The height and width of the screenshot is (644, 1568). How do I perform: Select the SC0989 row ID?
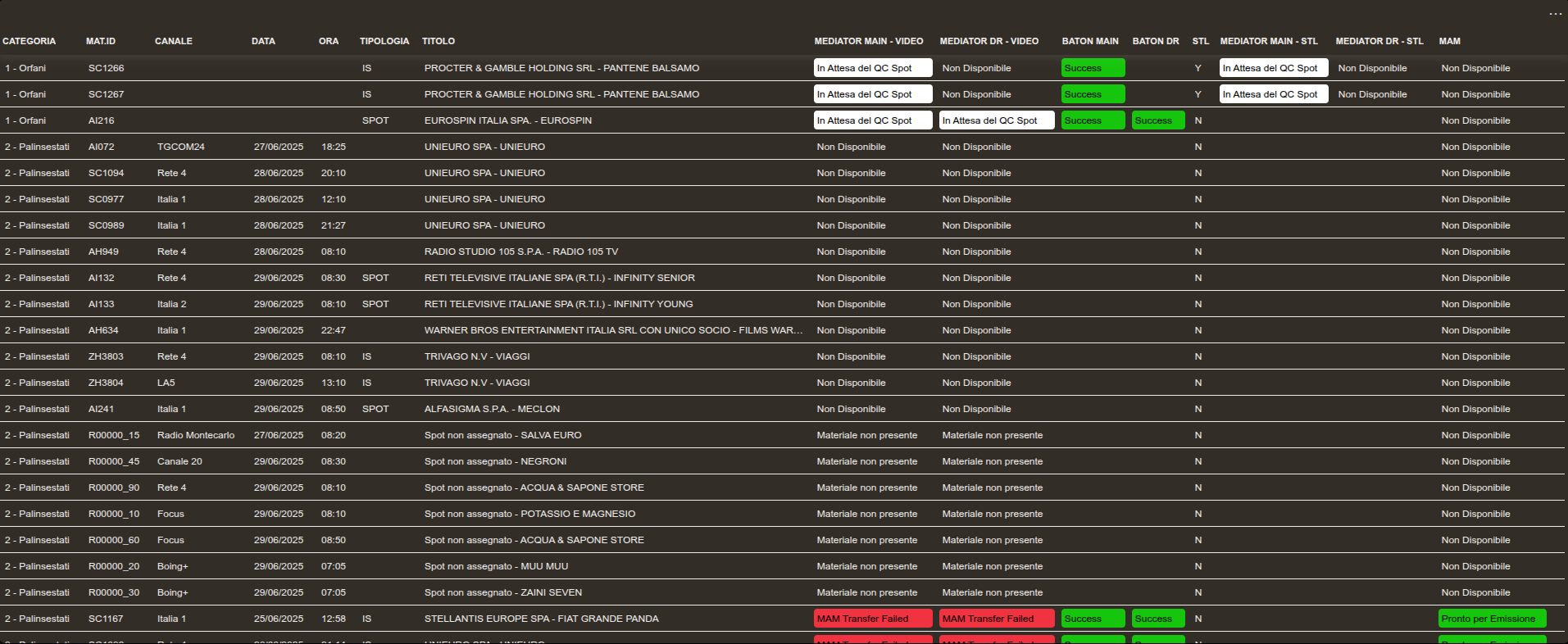(x=107, y=225)
